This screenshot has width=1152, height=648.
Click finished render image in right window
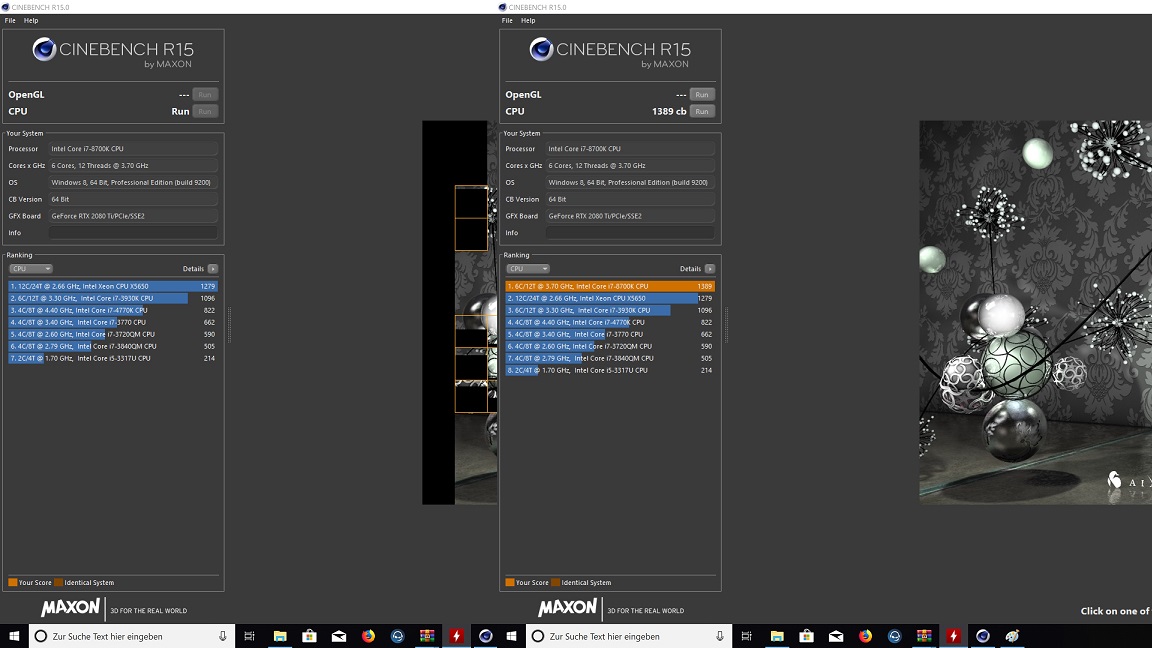pos(1035,312)
